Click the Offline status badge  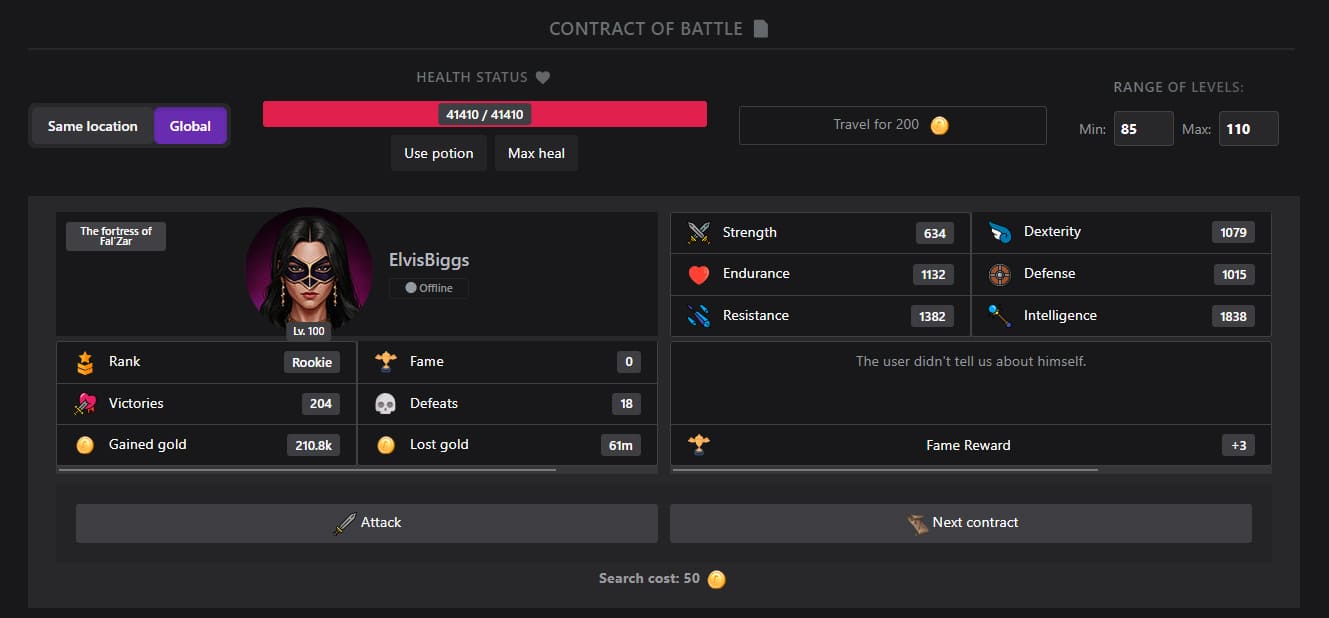[x=429, y=288]
